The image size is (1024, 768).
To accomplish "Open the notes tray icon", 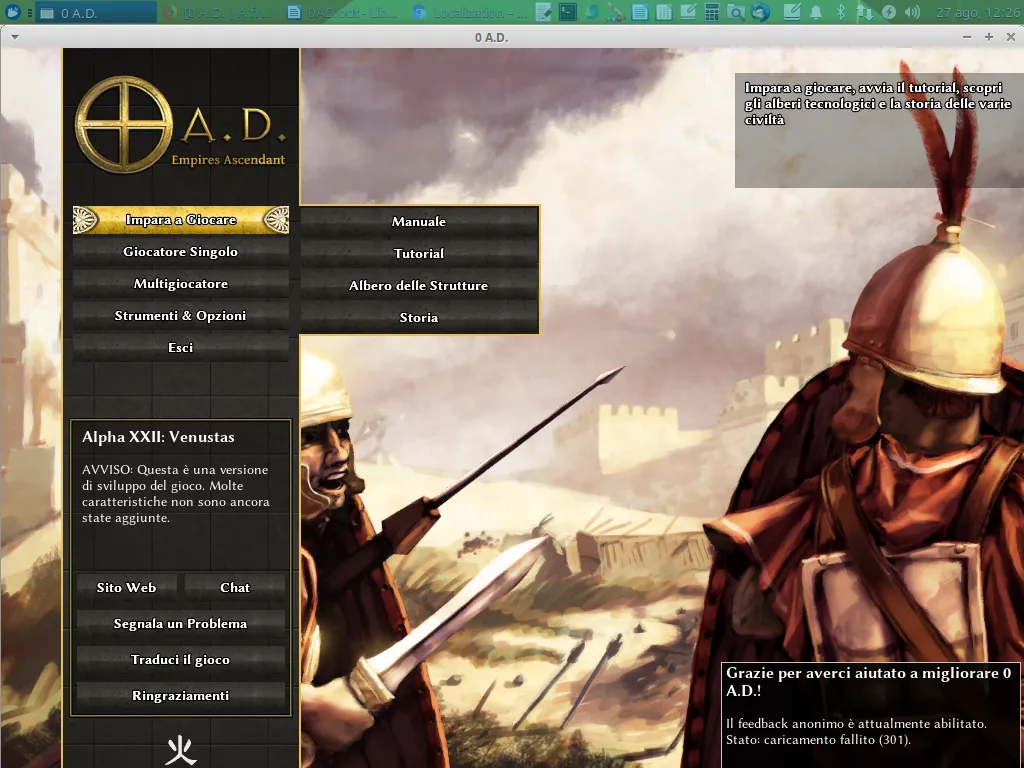I will coord(792,12).
